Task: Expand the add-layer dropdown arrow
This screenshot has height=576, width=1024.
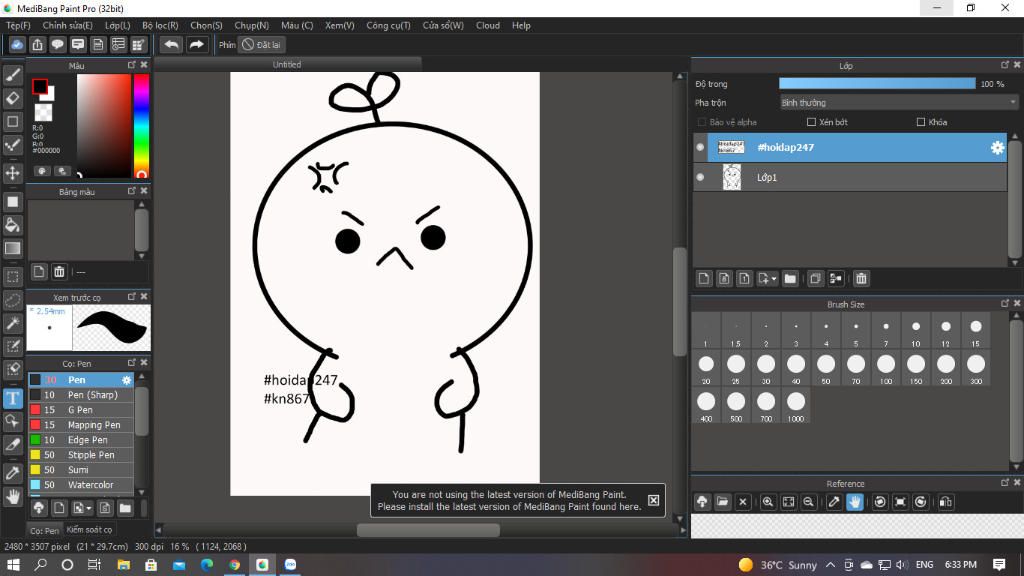Action: click(774, 279)
